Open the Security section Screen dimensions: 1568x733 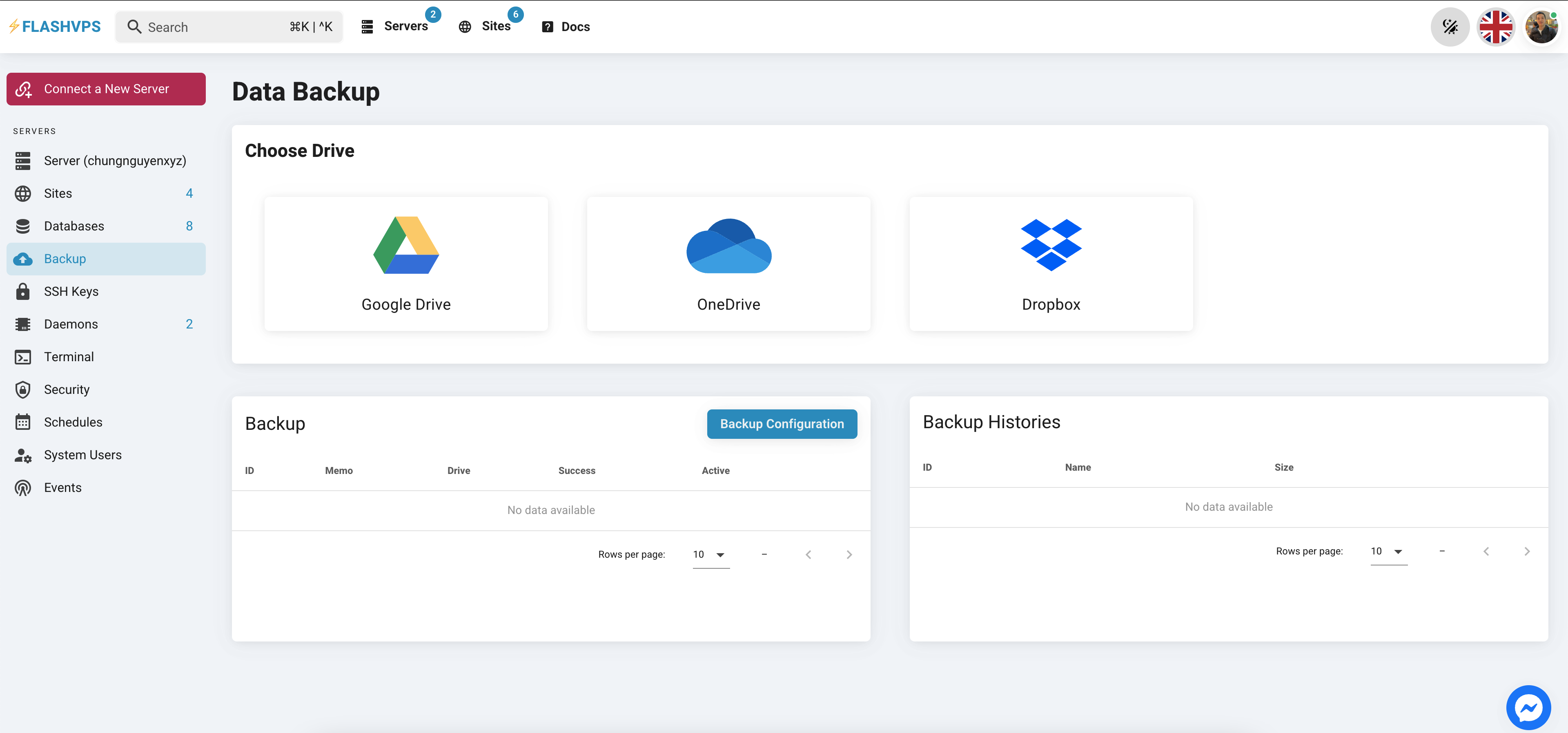coord(66,389)
